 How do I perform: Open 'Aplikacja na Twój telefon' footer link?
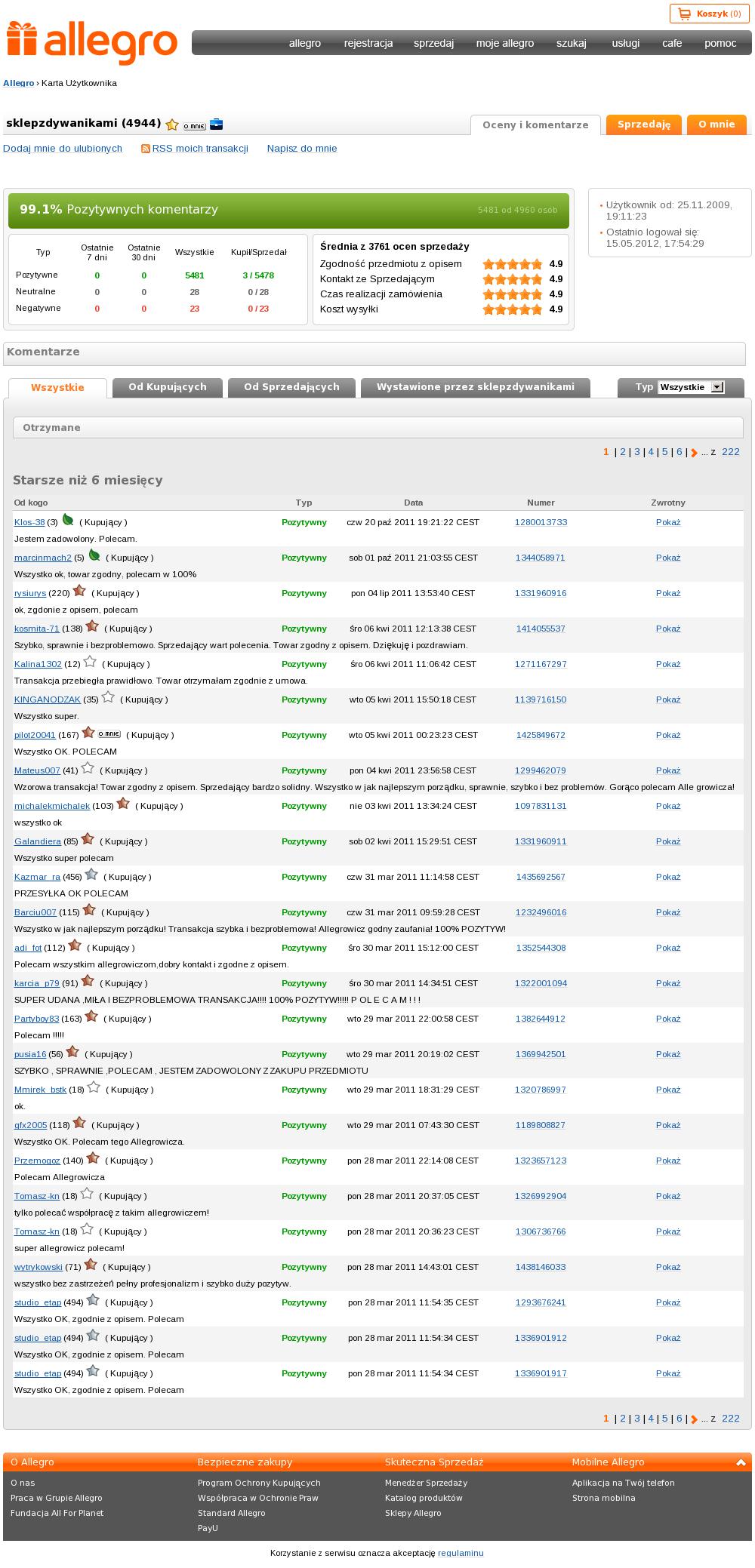click(624, 1483)
